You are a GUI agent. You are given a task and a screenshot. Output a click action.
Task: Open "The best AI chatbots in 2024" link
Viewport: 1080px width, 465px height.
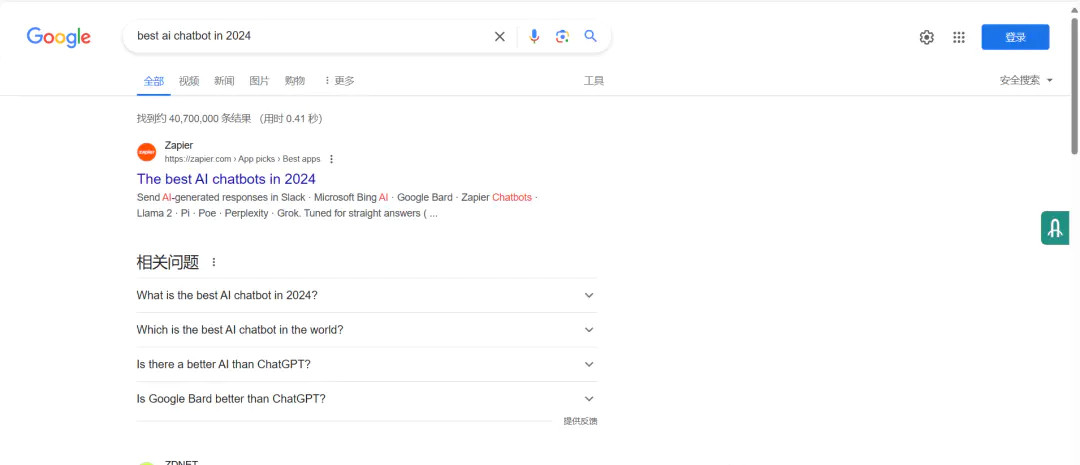pyautogui.click(x=226, y=179)
